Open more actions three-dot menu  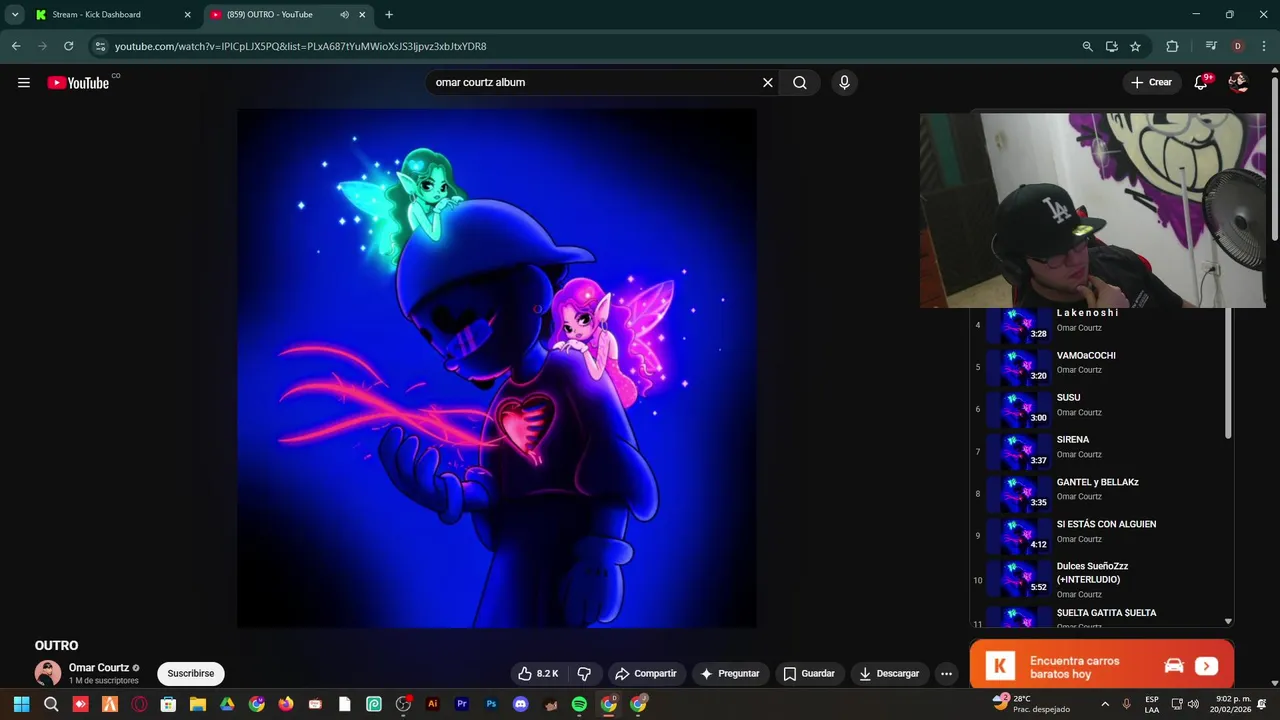coord(946,674)
